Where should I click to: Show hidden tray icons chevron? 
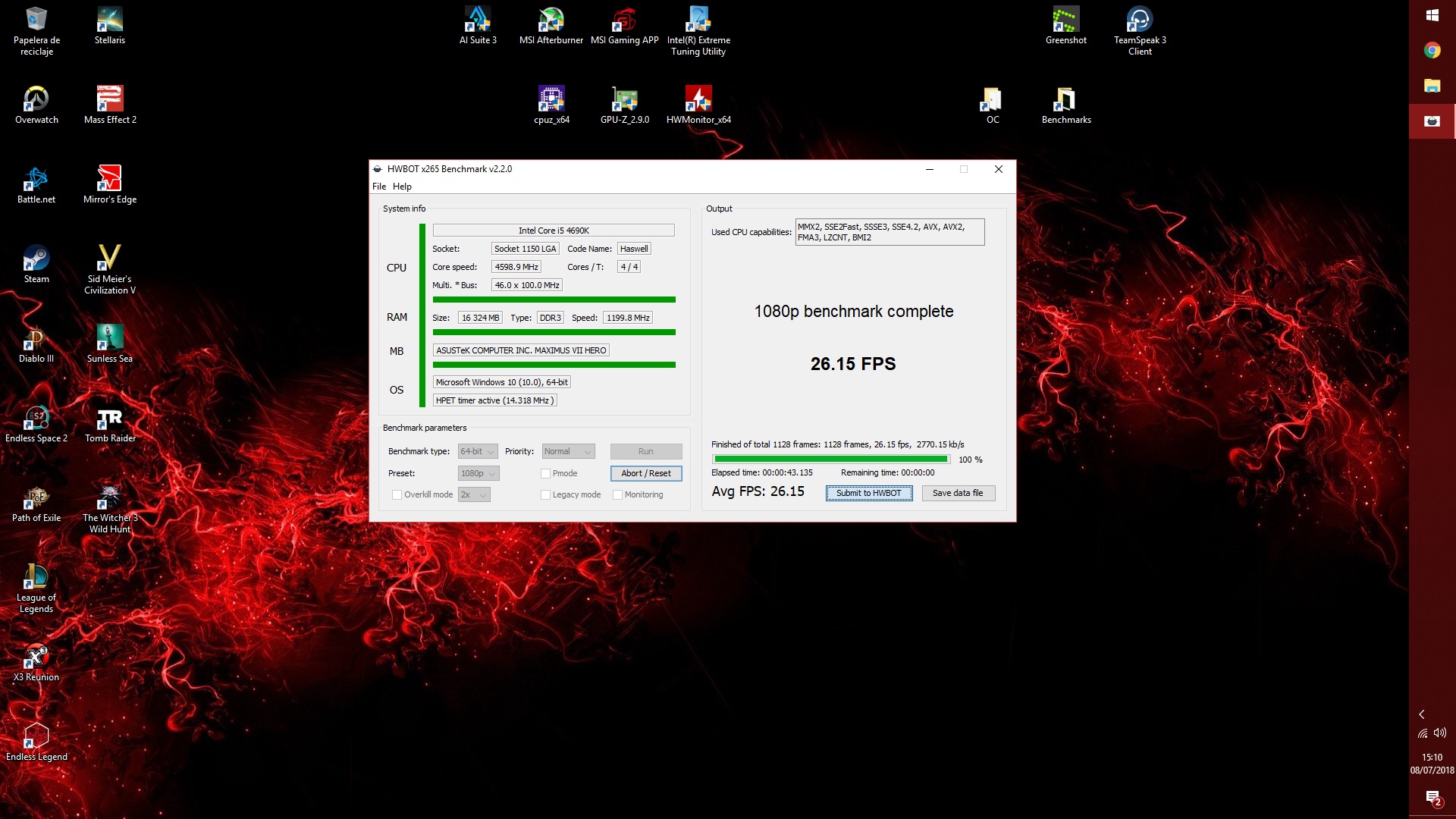pyautogui.click(x=1422, y=714)
